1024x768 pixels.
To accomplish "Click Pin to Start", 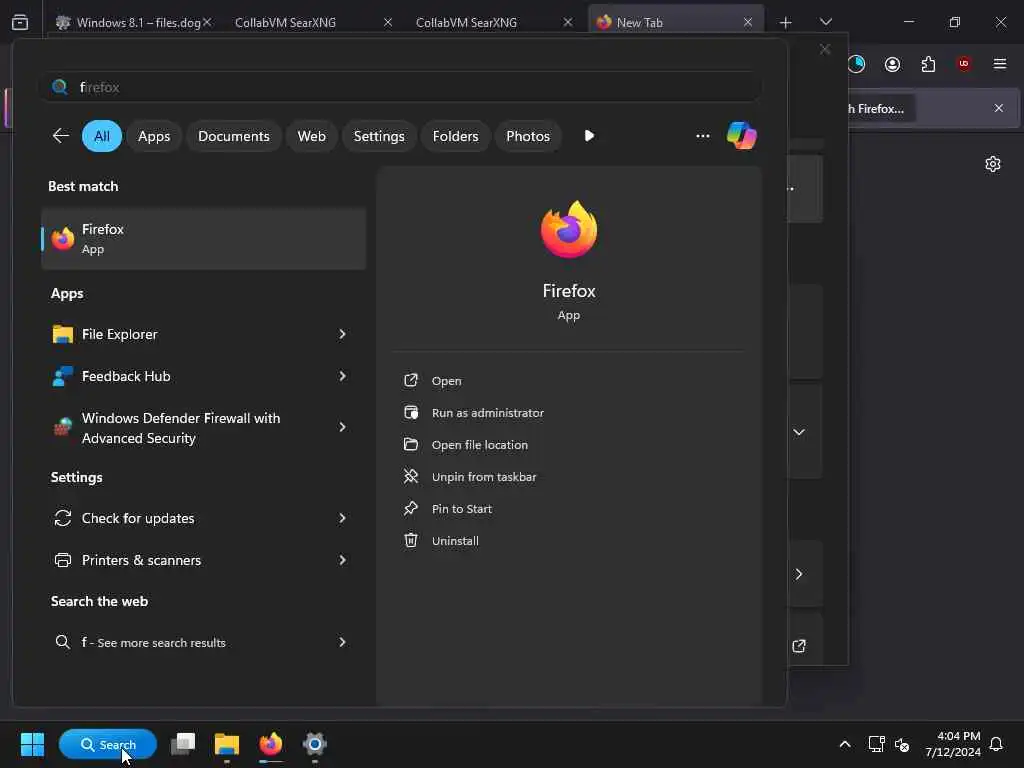I will [x=462, y=509].
